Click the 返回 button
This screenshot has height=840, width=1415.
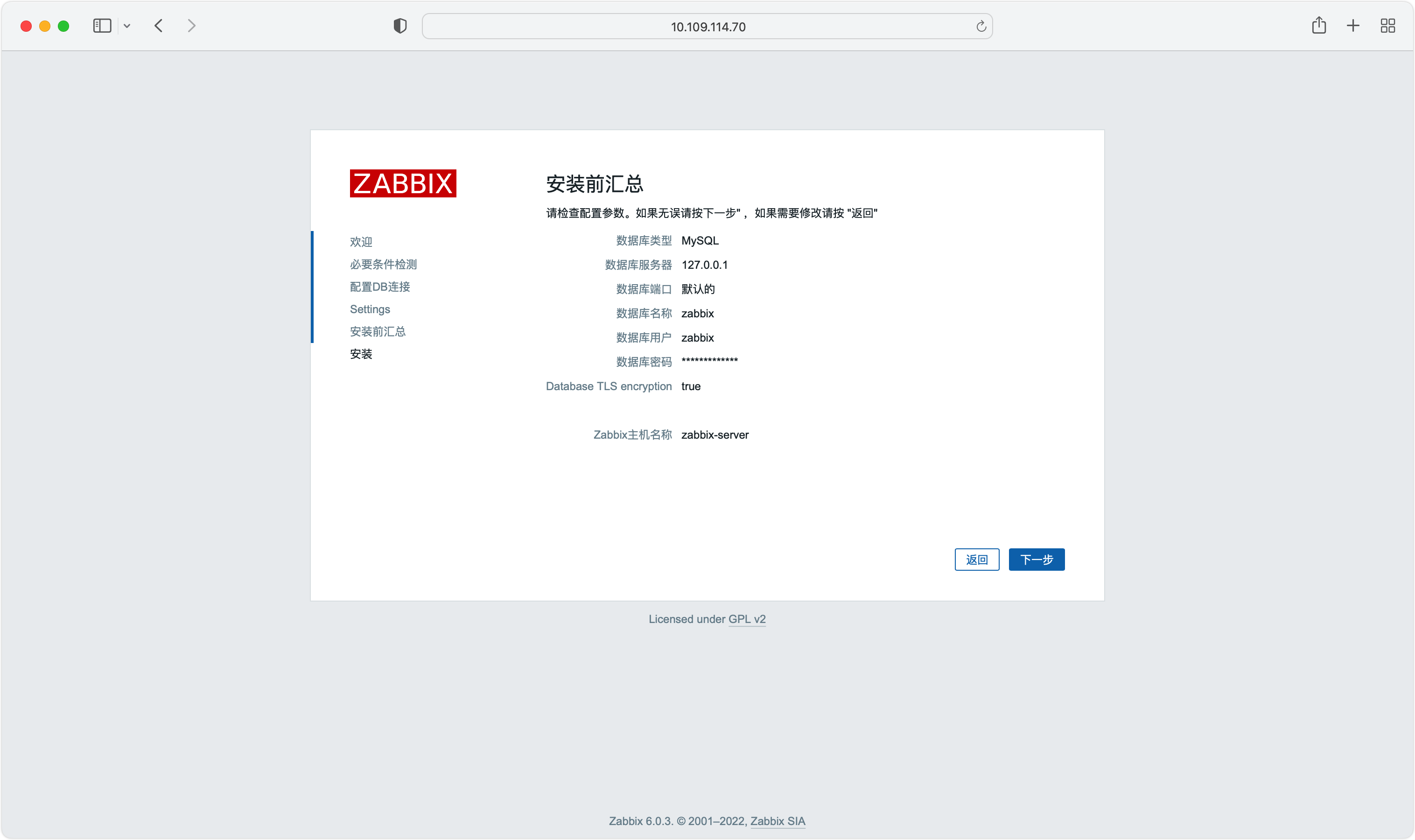pos(977,559)
